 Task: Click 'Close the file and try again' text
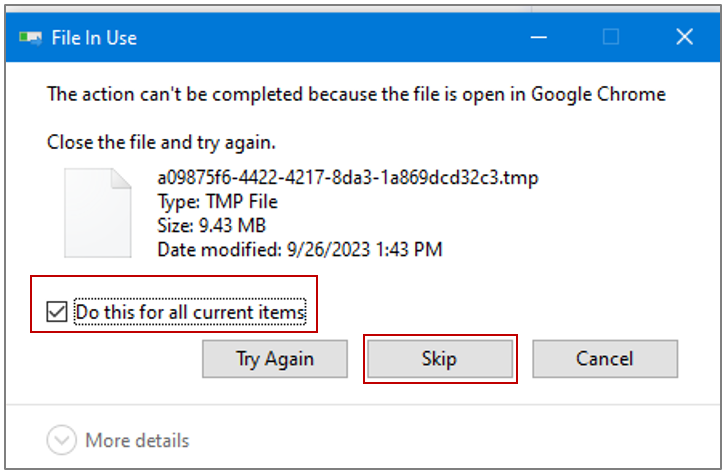(x=161, y=142)
